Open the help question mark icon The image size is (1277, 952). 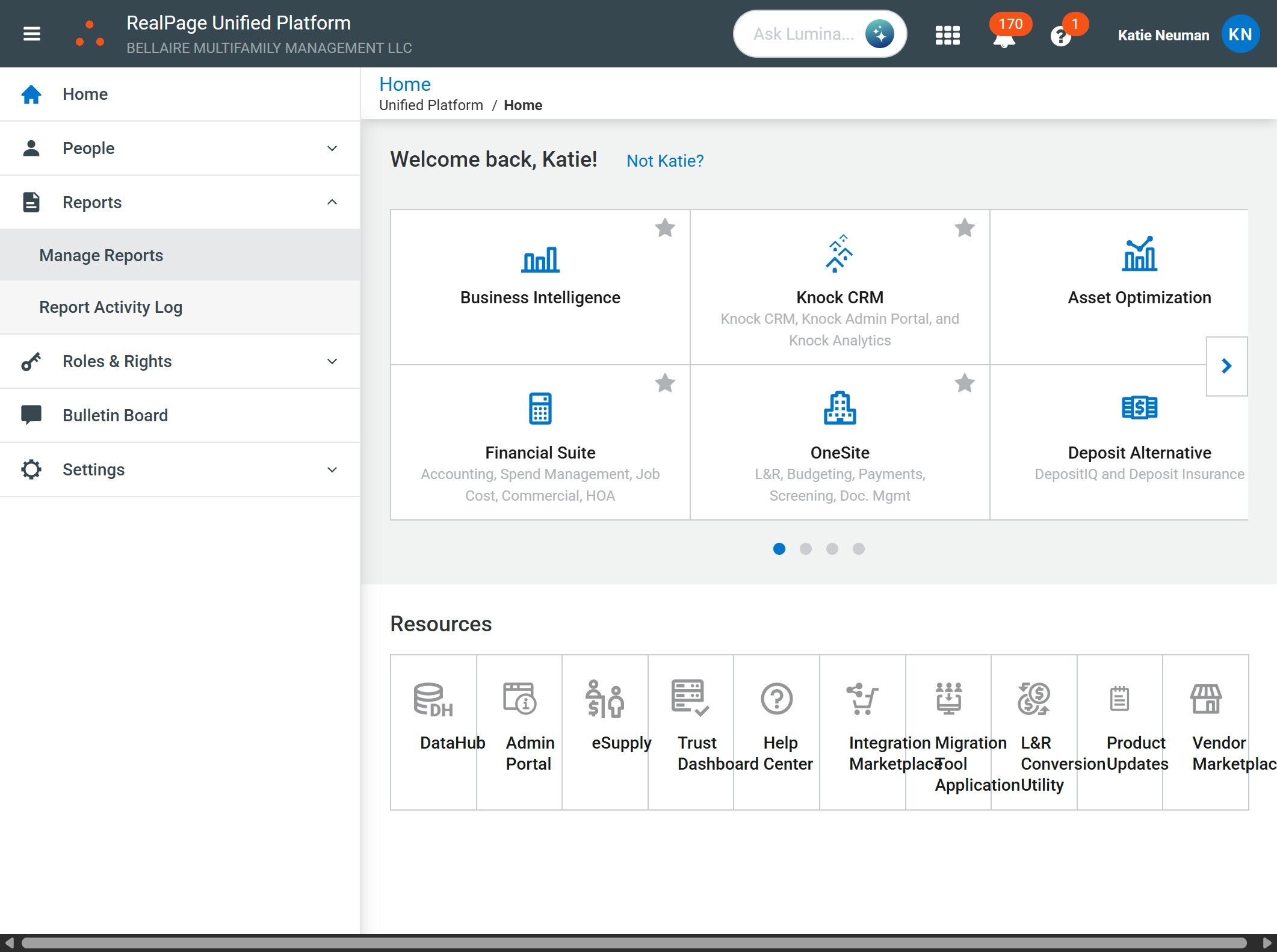coord(1060,37)
